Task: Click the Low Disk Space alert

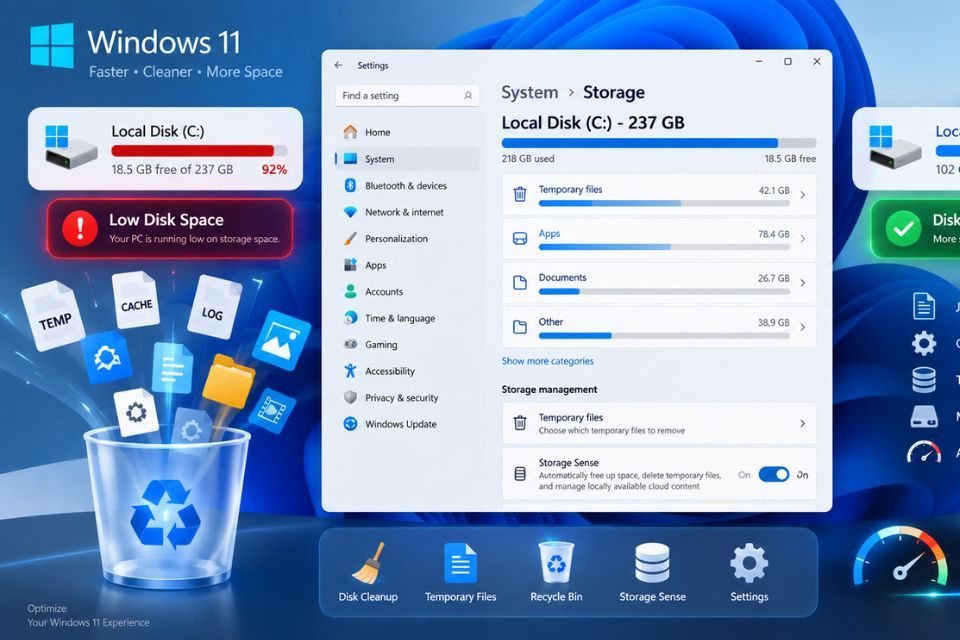Action: click(170, 228)
